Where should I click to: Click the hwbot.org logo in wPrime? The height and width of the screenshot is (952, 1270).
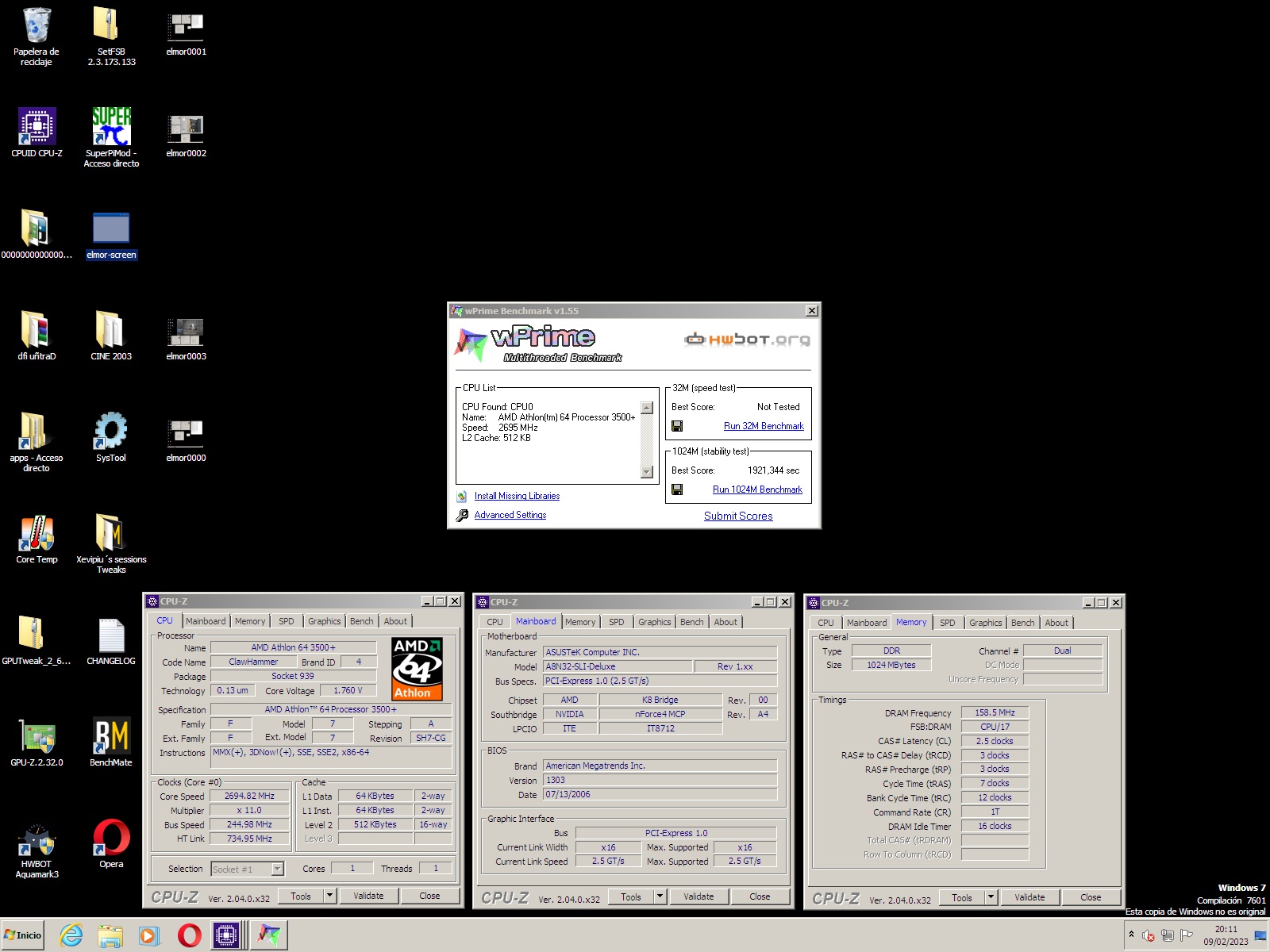pyautogui.click(x=747, y=340)
